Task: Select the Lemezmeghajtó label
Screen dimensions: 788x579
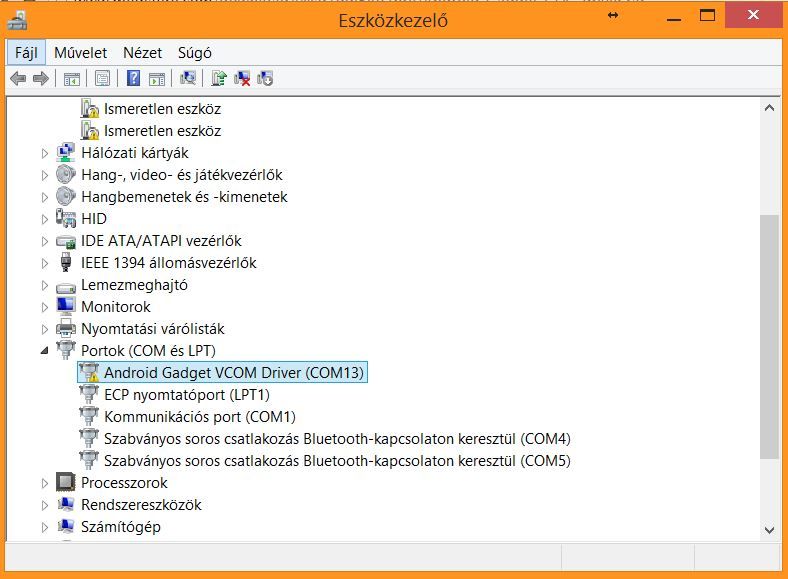Action: click(x=134, y=284)
